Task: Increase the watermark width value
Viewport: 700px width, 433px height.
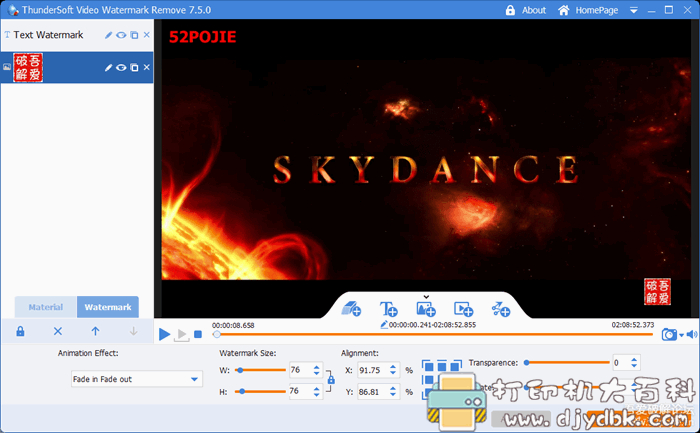Action: [317, 367]
